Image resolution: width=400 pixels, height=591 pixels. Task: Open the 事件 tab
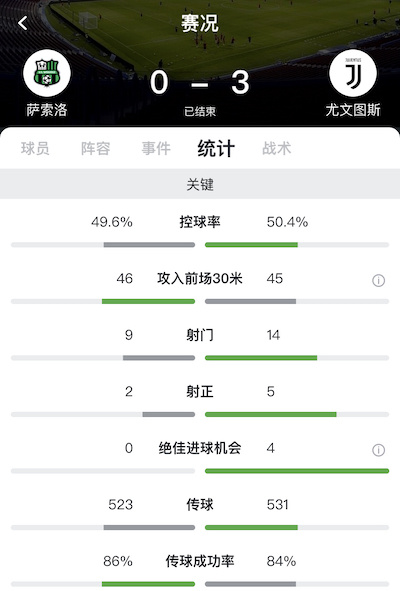[156, 148]
